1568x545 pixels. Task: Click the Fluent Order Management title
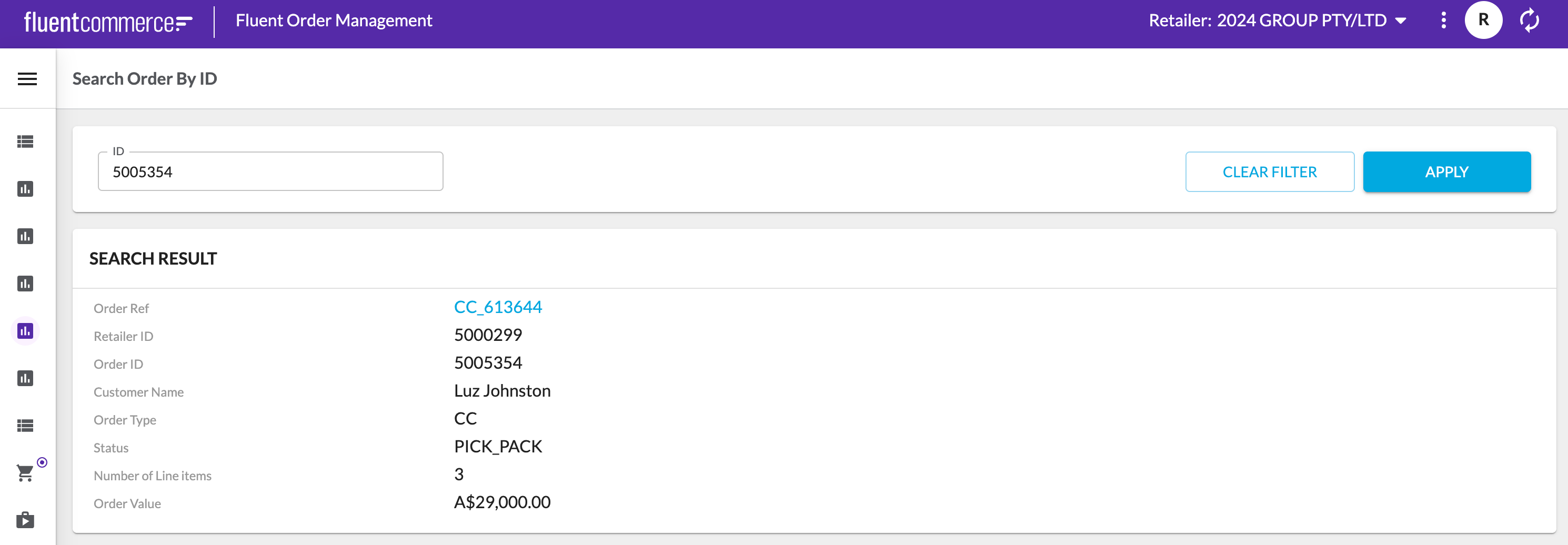tap(334, 21)
